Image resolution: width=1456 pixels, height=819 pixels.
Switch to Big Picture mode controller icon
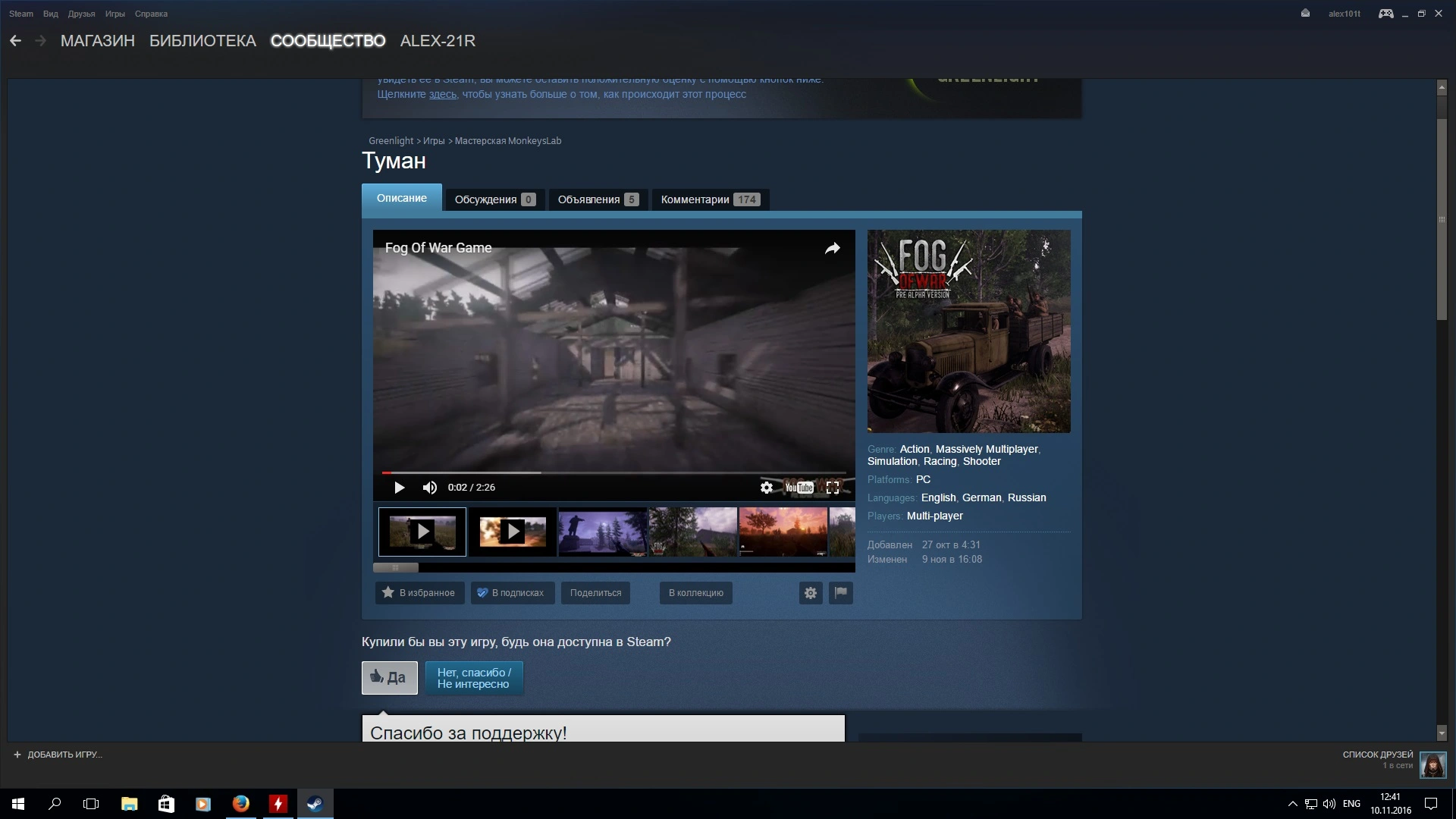pyautogui.click(x=1385, y=14)
